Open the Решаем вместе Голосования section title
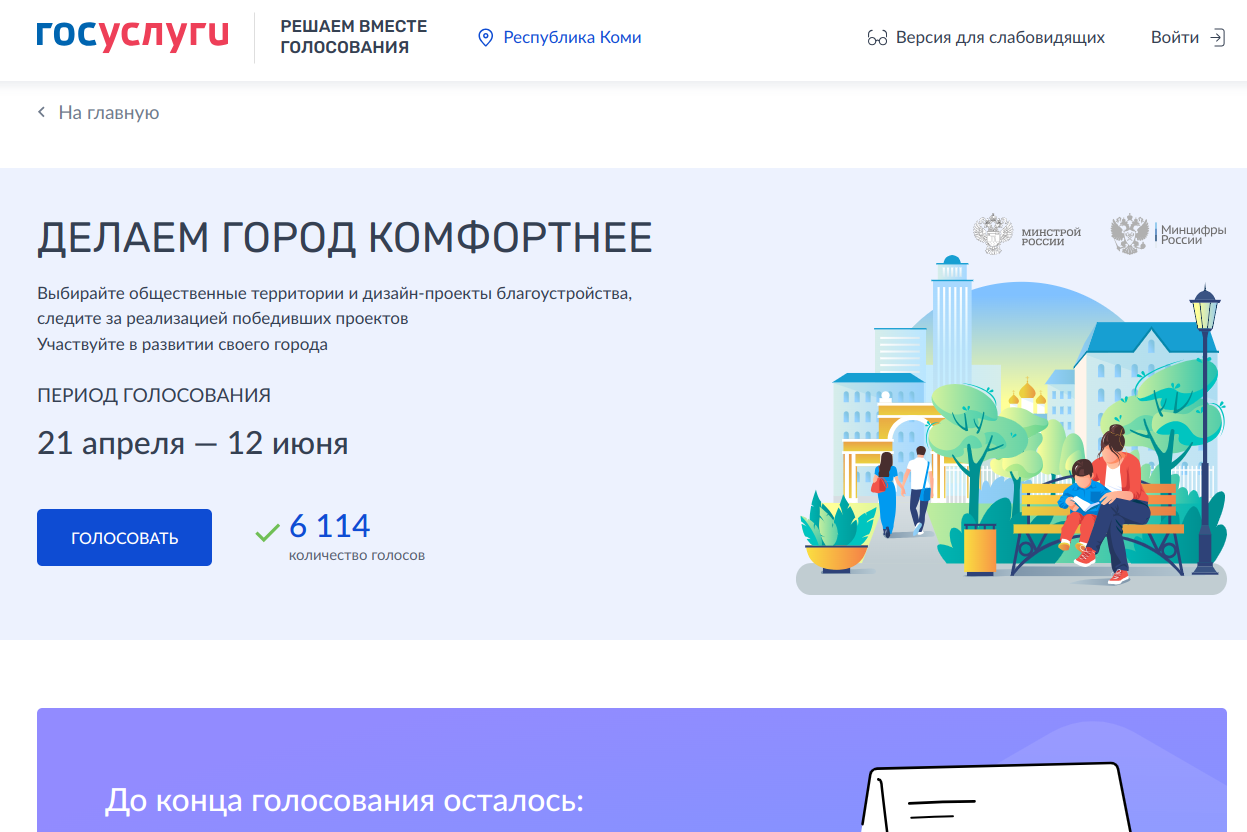The width and height of the screenshot is (1247, 832). (353, 37)
